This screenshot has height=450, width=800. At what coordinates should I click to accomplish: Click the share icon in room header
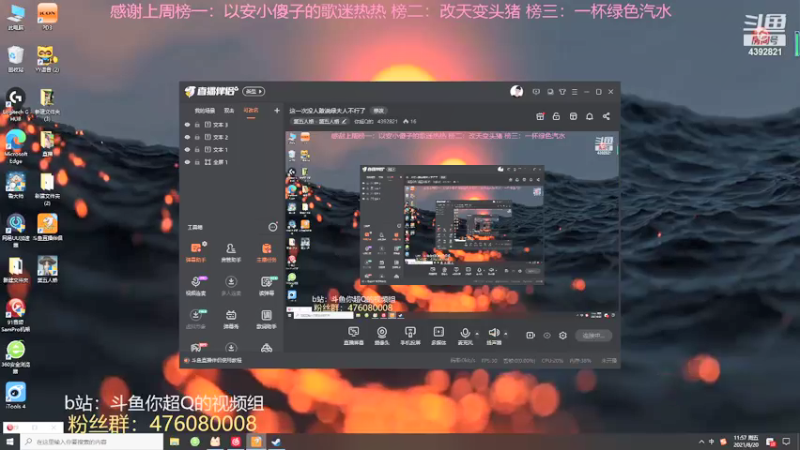[606, 116]
